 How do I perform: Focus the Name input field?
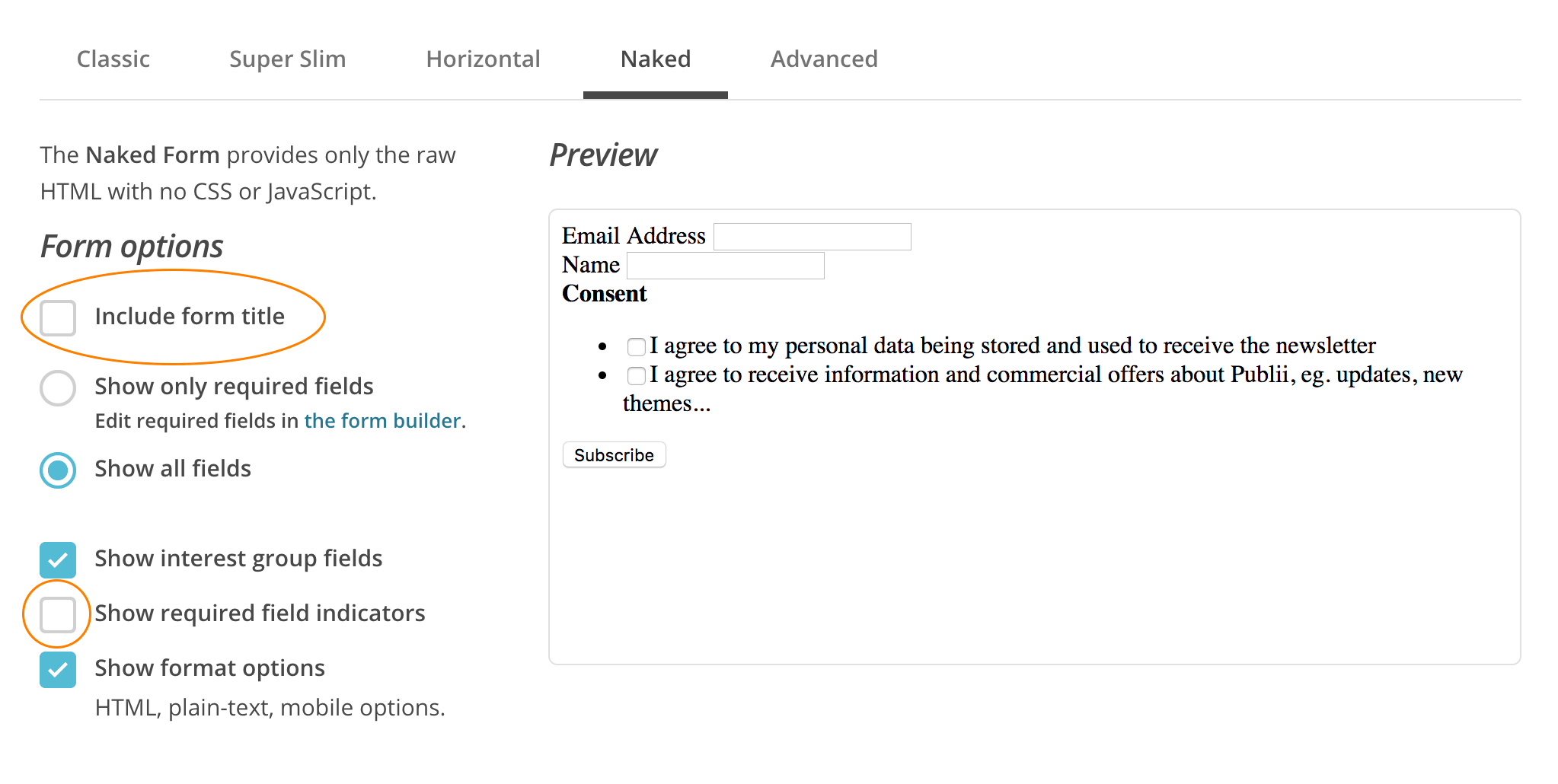point(725,266)
